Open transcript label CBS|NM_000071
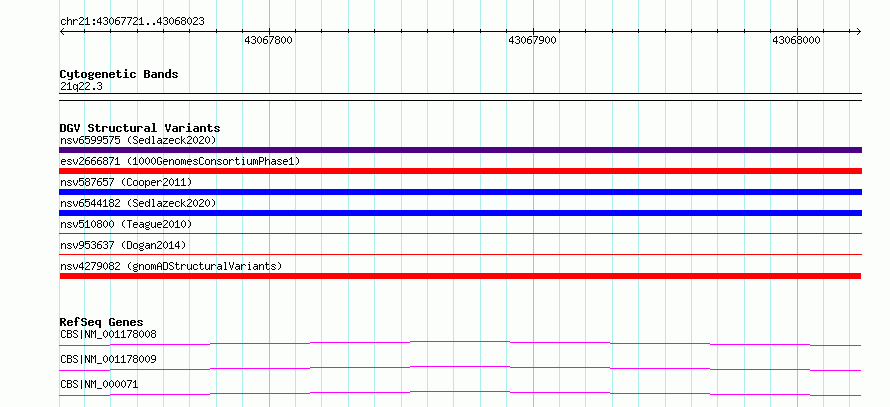Viewport: 890px width, 407px height. point(99,384)
